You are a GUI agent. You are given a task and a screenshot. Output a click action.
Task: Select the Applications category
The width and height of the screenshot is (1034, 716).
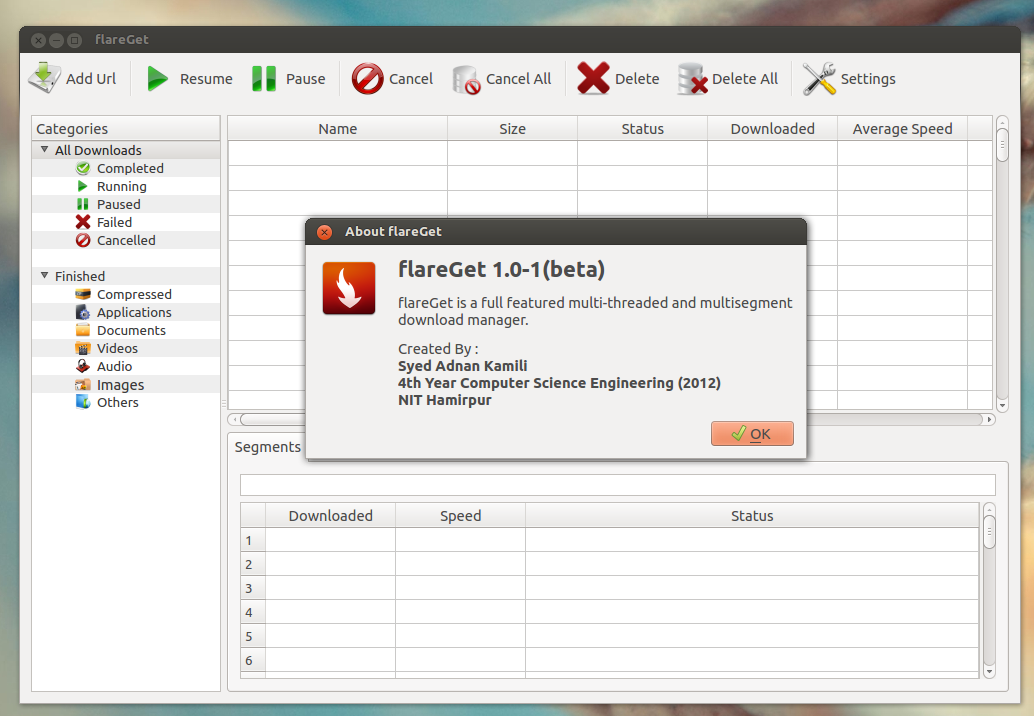coord(134,312)
